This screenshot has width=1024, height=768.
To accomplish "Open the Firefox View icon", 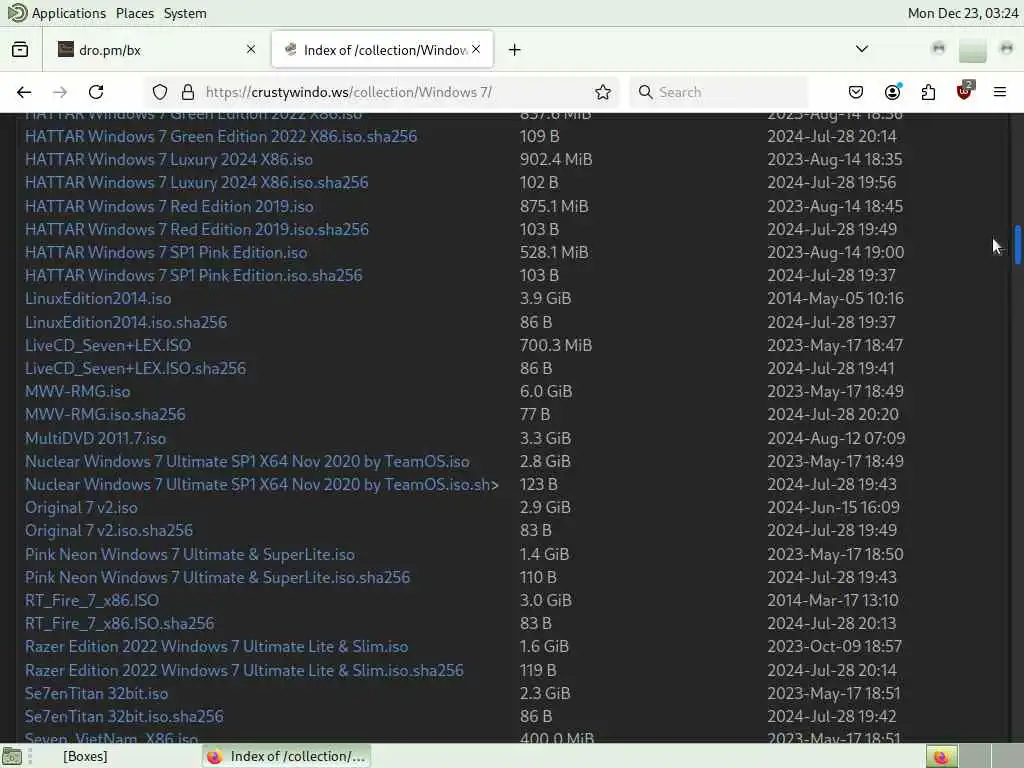I will coord(20,50).
